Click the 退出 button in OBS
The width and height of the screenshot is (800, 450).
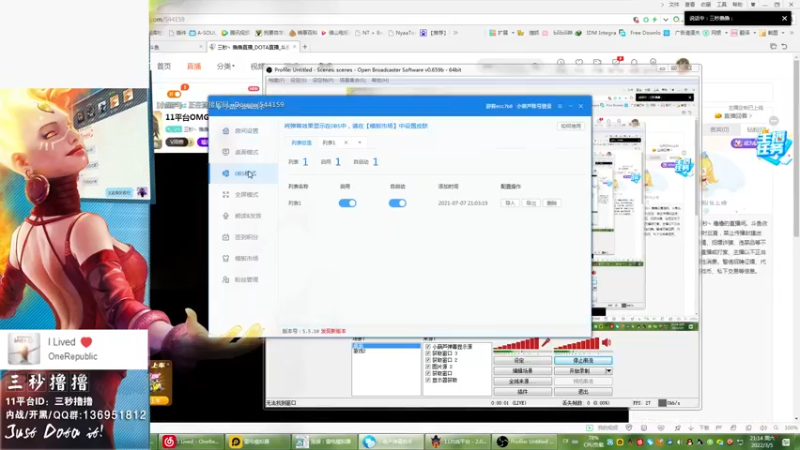(583, 392)
